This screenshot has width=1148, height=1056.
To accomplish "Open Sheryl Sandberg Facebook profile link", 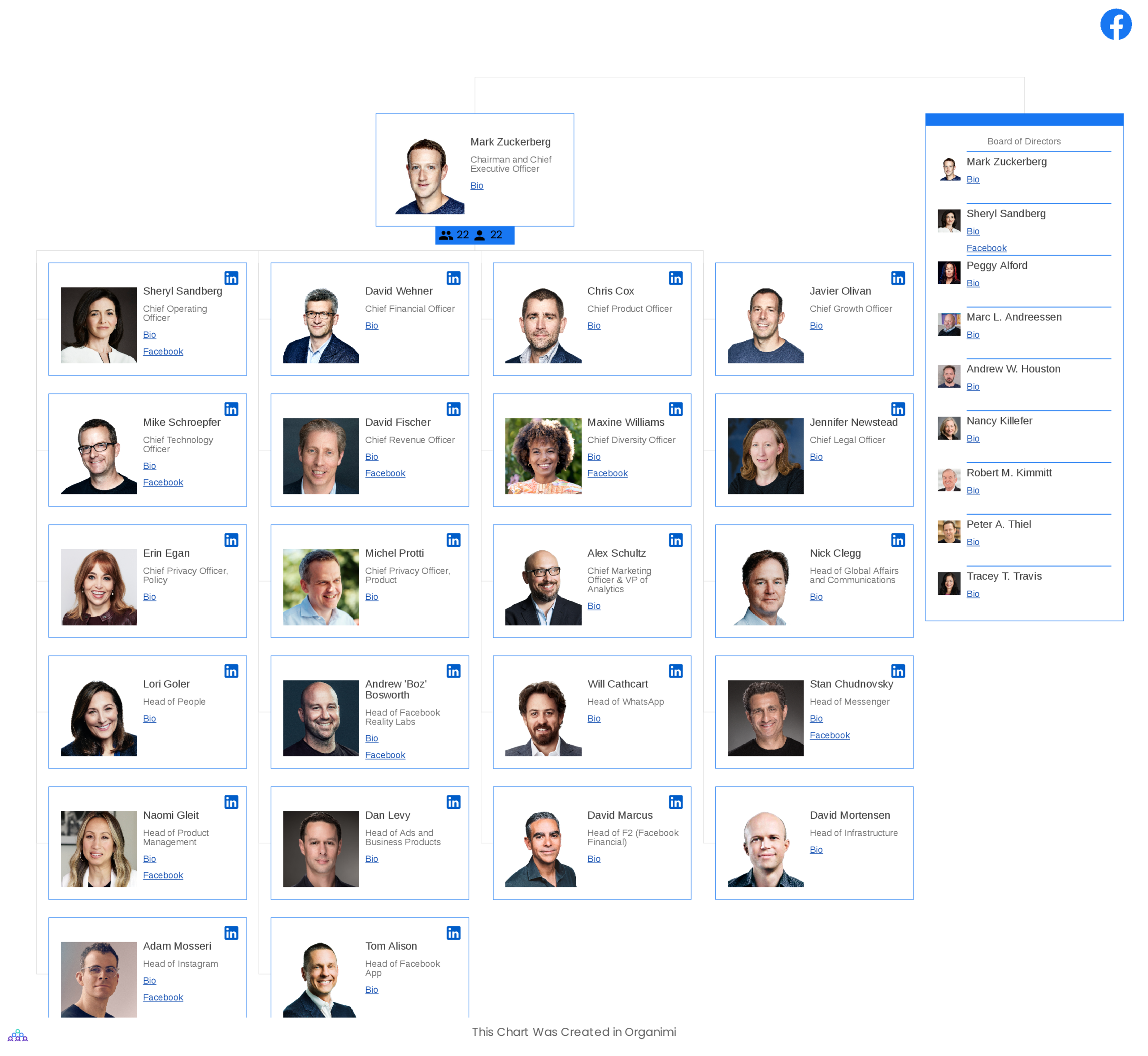I will pos(163,351).
